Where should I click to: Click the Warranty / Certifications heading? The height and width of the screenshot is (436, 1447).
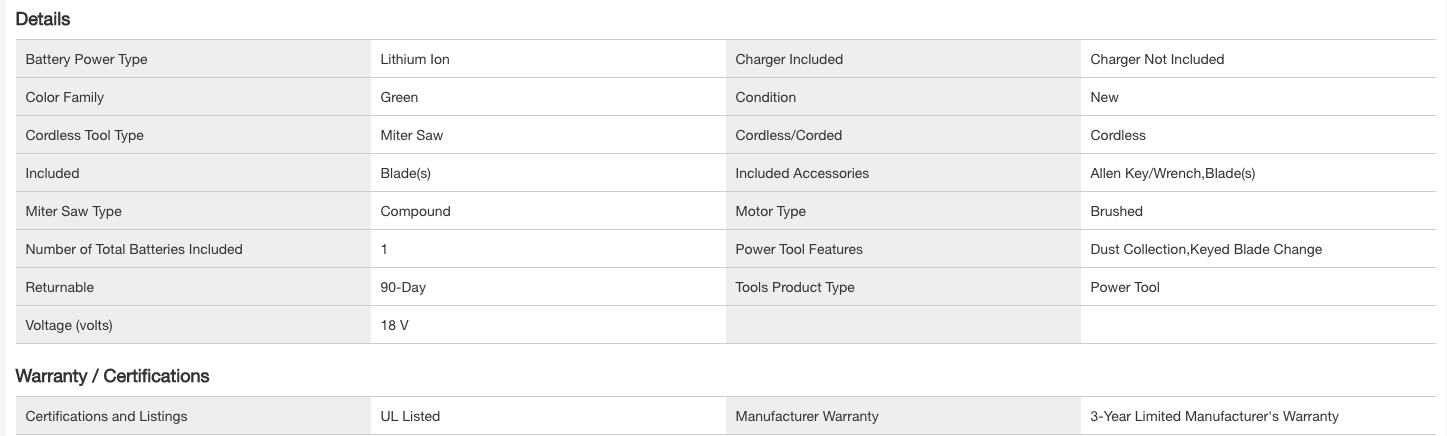pos(112,376)
